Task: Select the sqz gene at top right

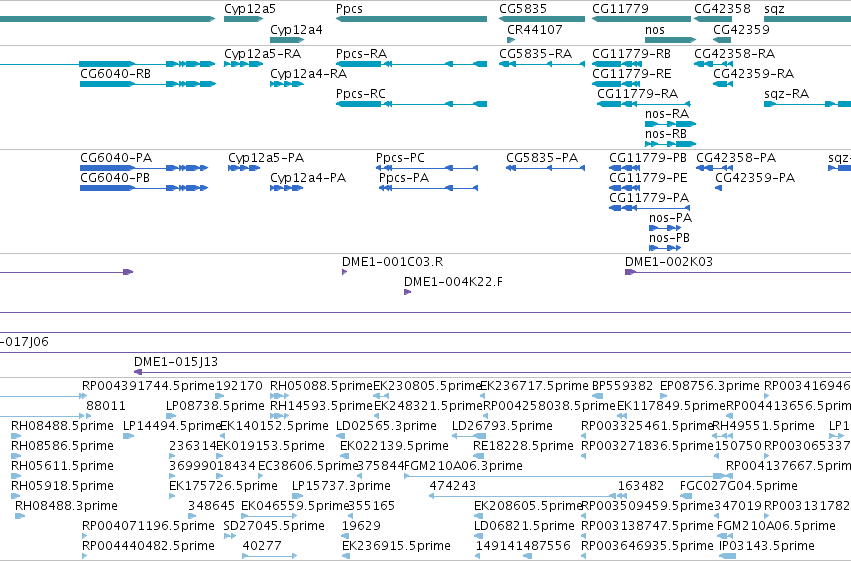Action: (x=807, y=19)
